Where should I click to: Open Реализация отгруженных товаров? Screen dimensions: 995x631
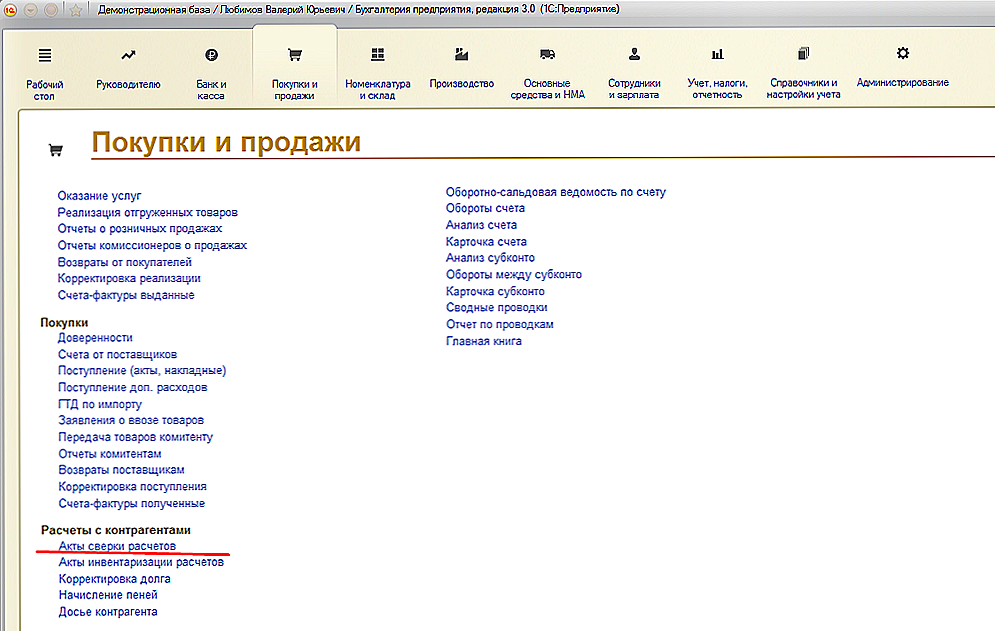pos(147,212)
